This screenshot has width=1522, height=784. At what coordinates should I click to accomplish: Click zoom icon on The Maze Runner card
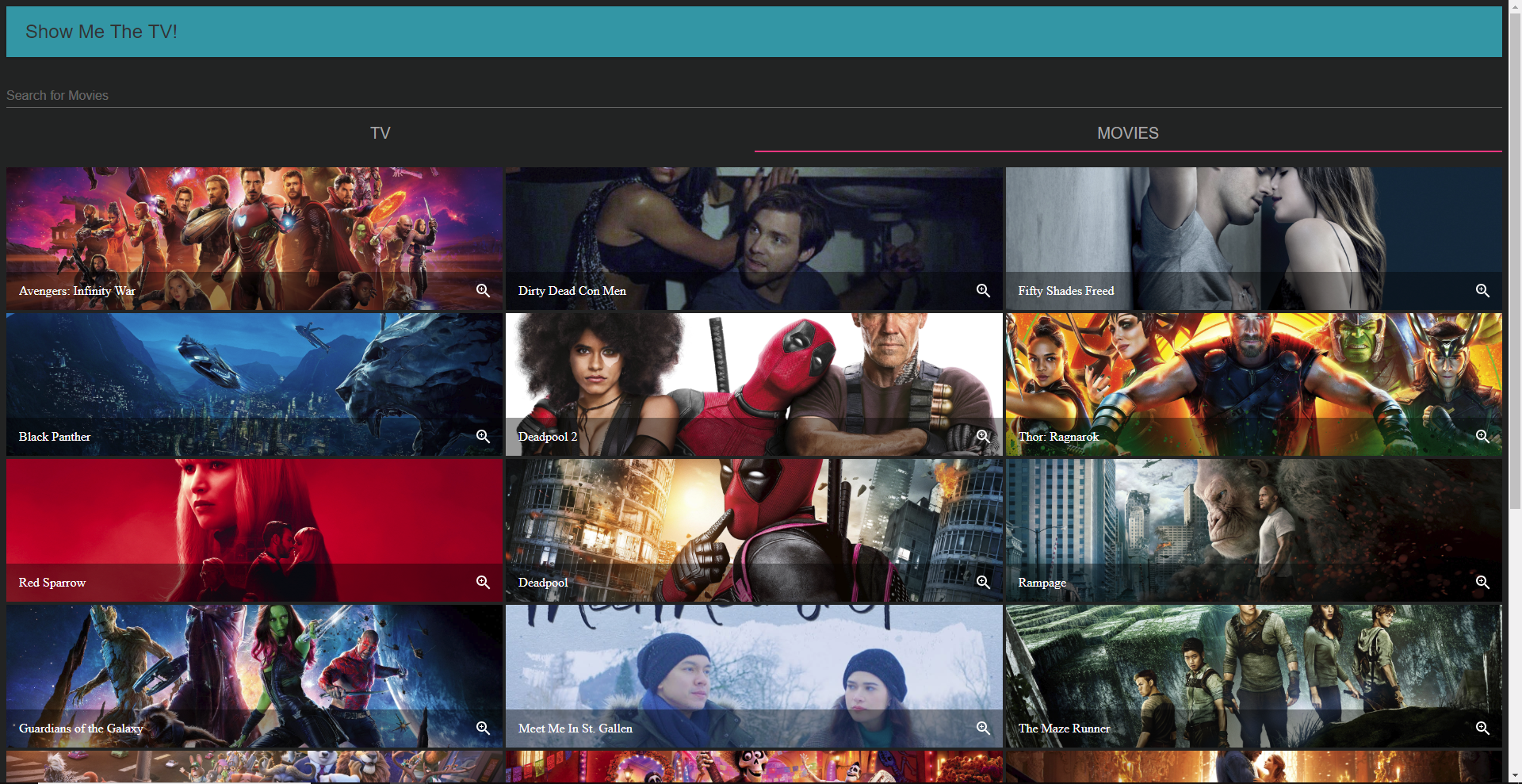coord(1482,729)
